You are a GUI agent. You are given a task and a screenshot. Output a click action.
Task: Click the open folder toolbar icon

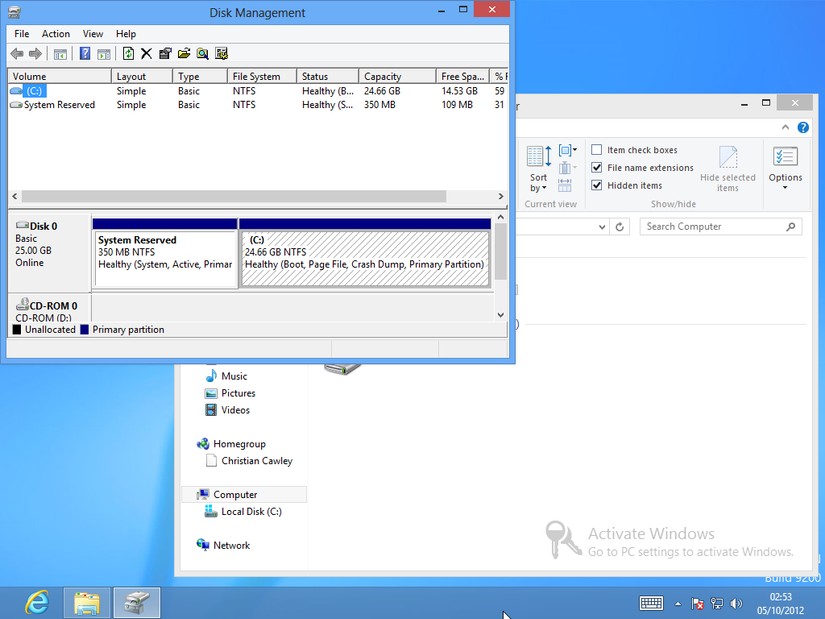pyautogui.click(x=184, y=54)
